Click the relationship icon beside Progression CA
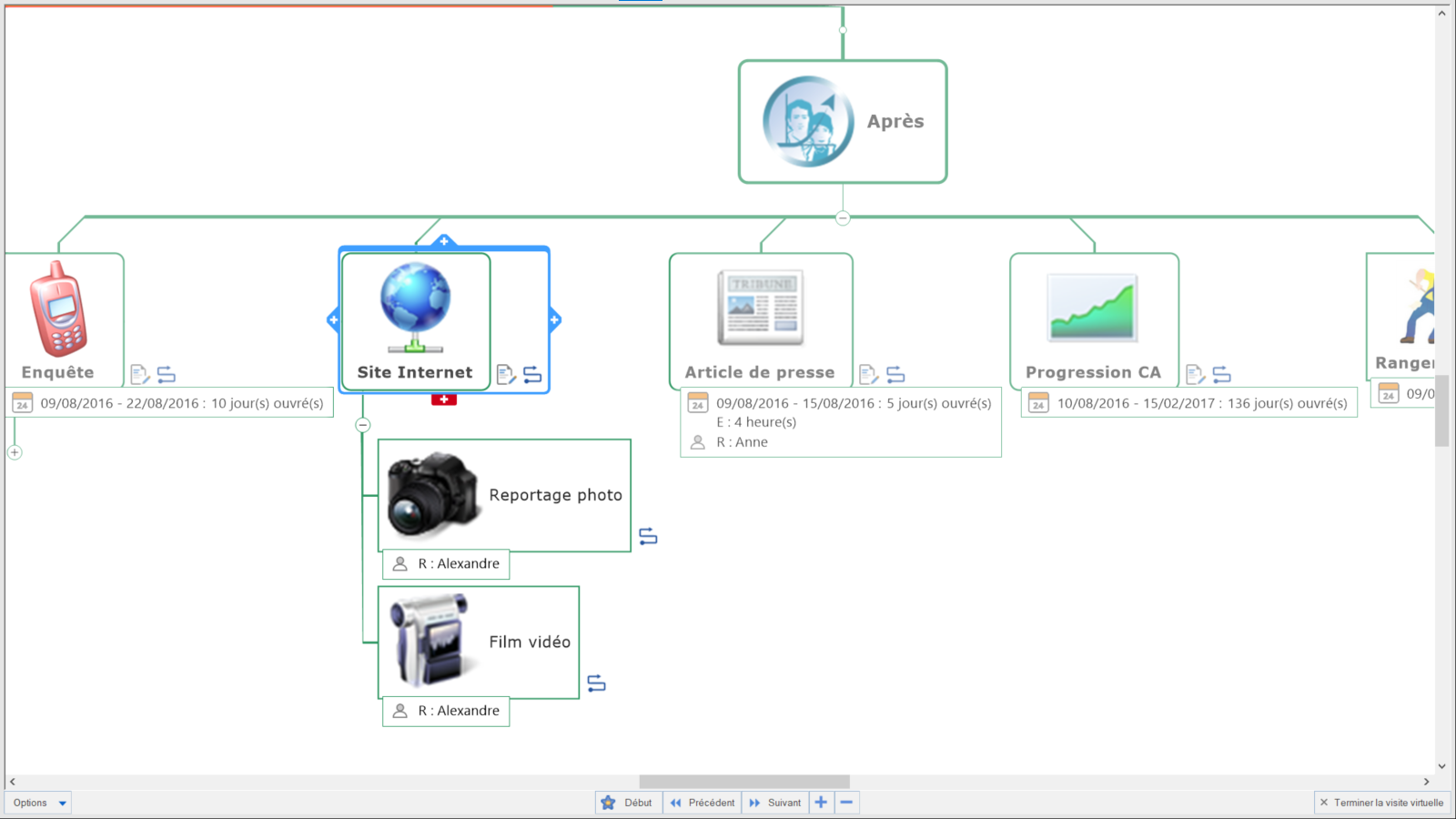The width and height of the screenshot is (1456, 819). (1221, 374)
